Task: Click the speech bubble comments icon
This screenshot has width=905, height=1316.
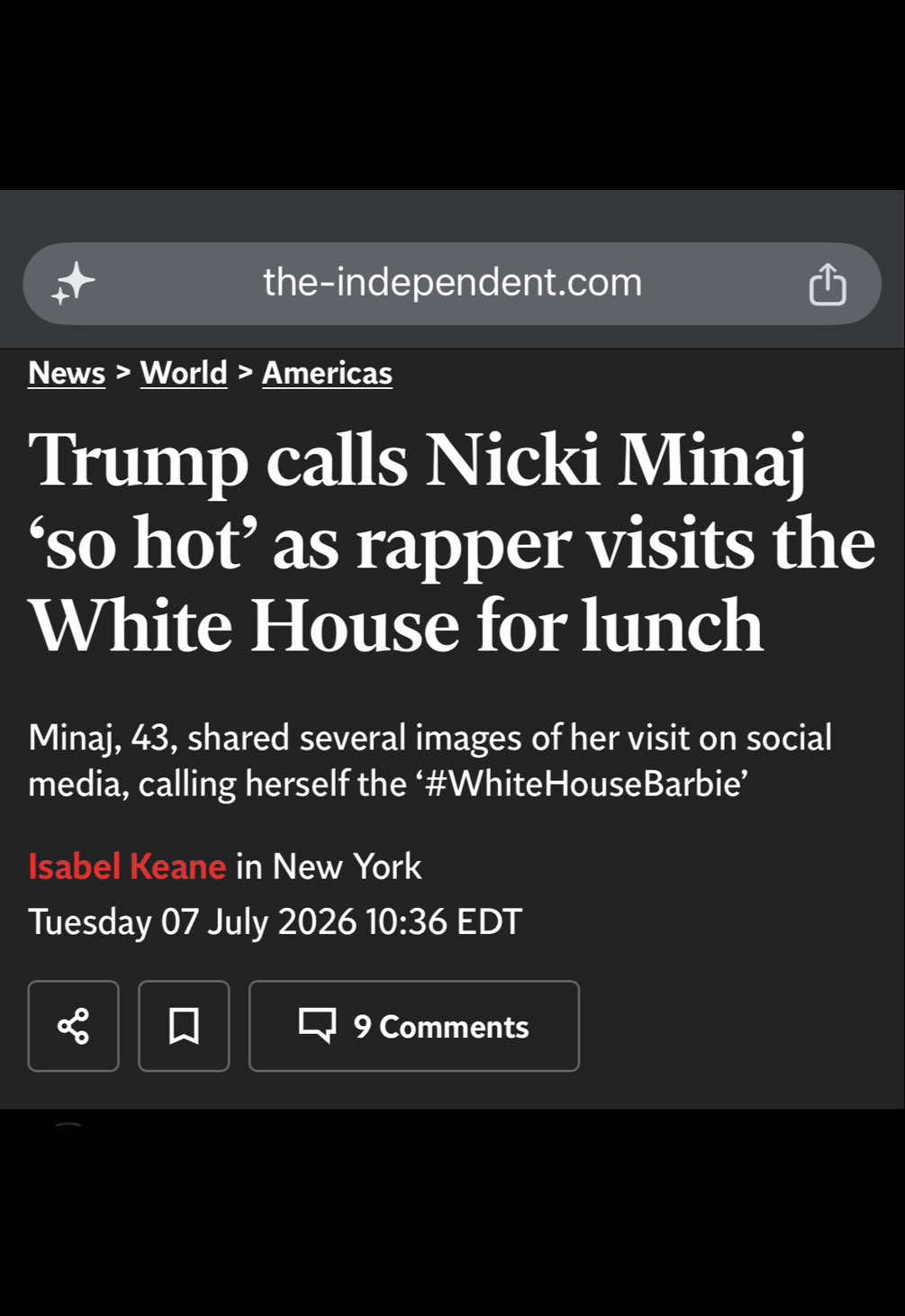Action: click(317, 1026)
